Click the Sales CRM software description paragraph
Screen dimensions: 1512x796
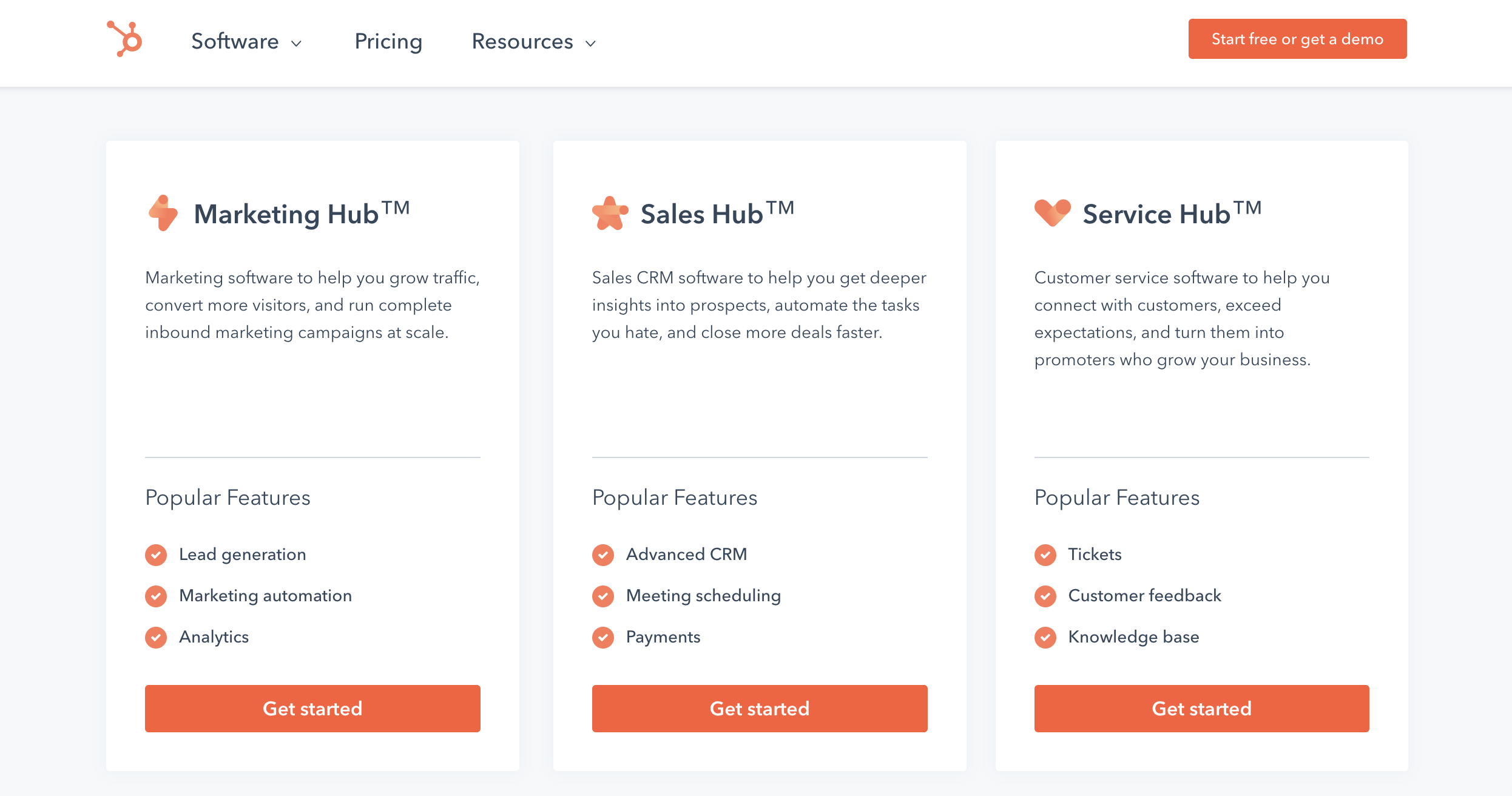760,305
